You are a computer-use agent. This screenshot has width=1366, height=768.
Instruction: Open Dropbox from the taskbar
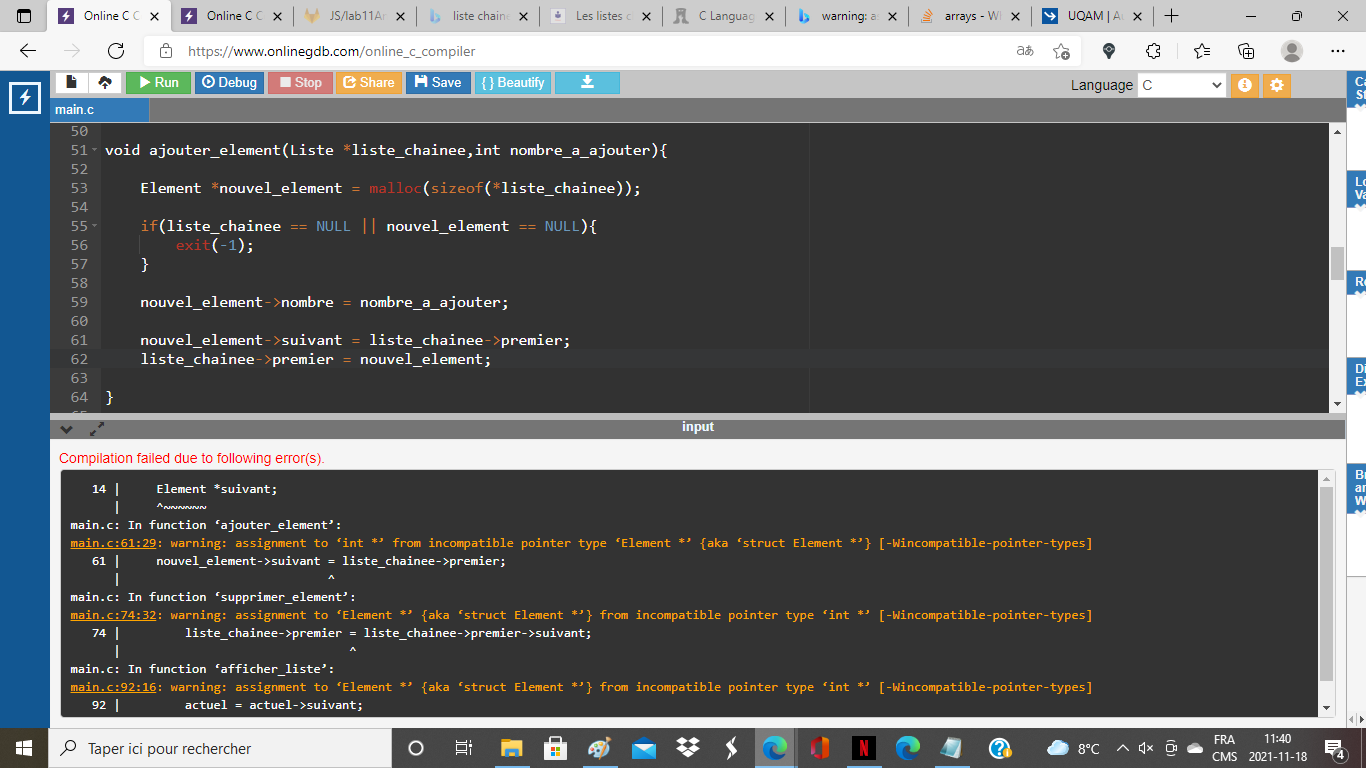(x=687, y=748)
